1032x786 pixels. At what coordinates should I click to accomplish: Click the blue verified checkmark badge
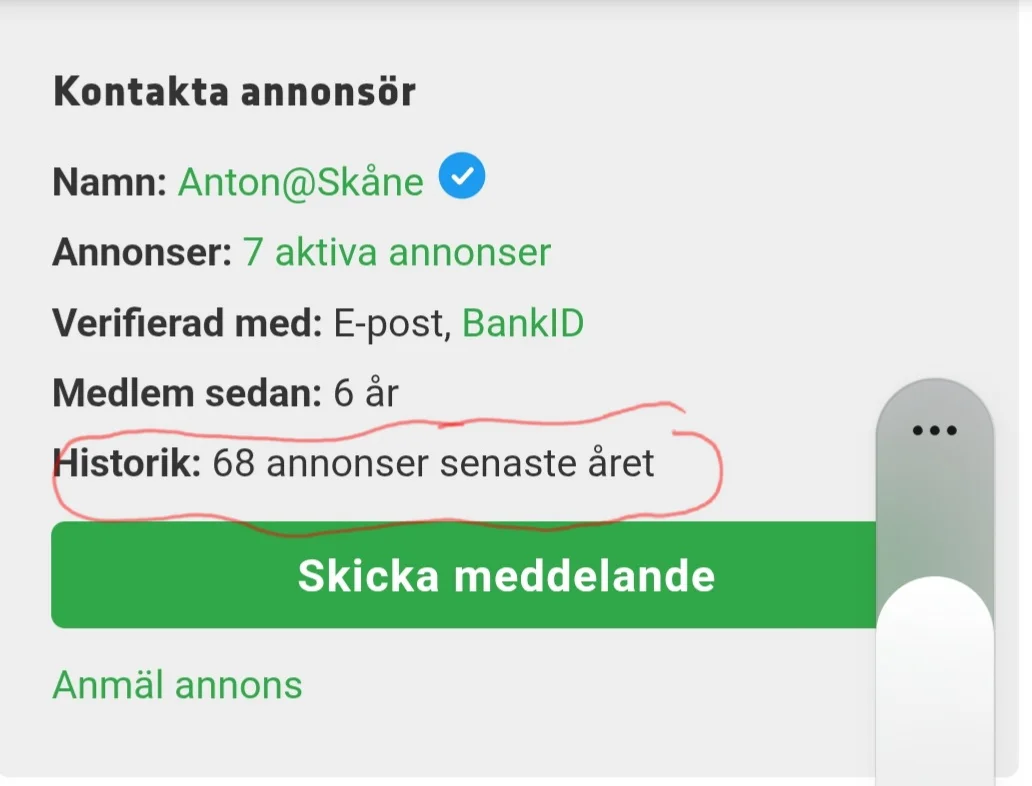tap(461, 179)
